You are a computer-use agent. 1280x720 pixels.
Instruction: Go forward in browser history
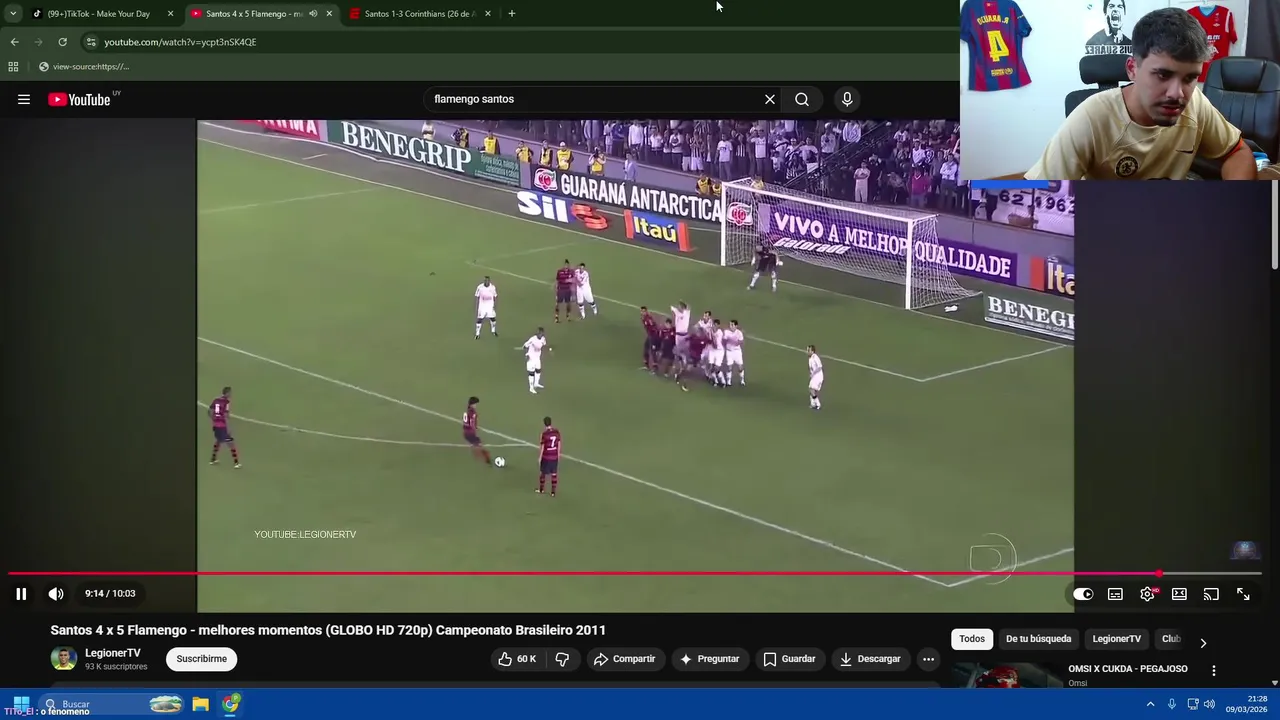click(x=38, y=42)
